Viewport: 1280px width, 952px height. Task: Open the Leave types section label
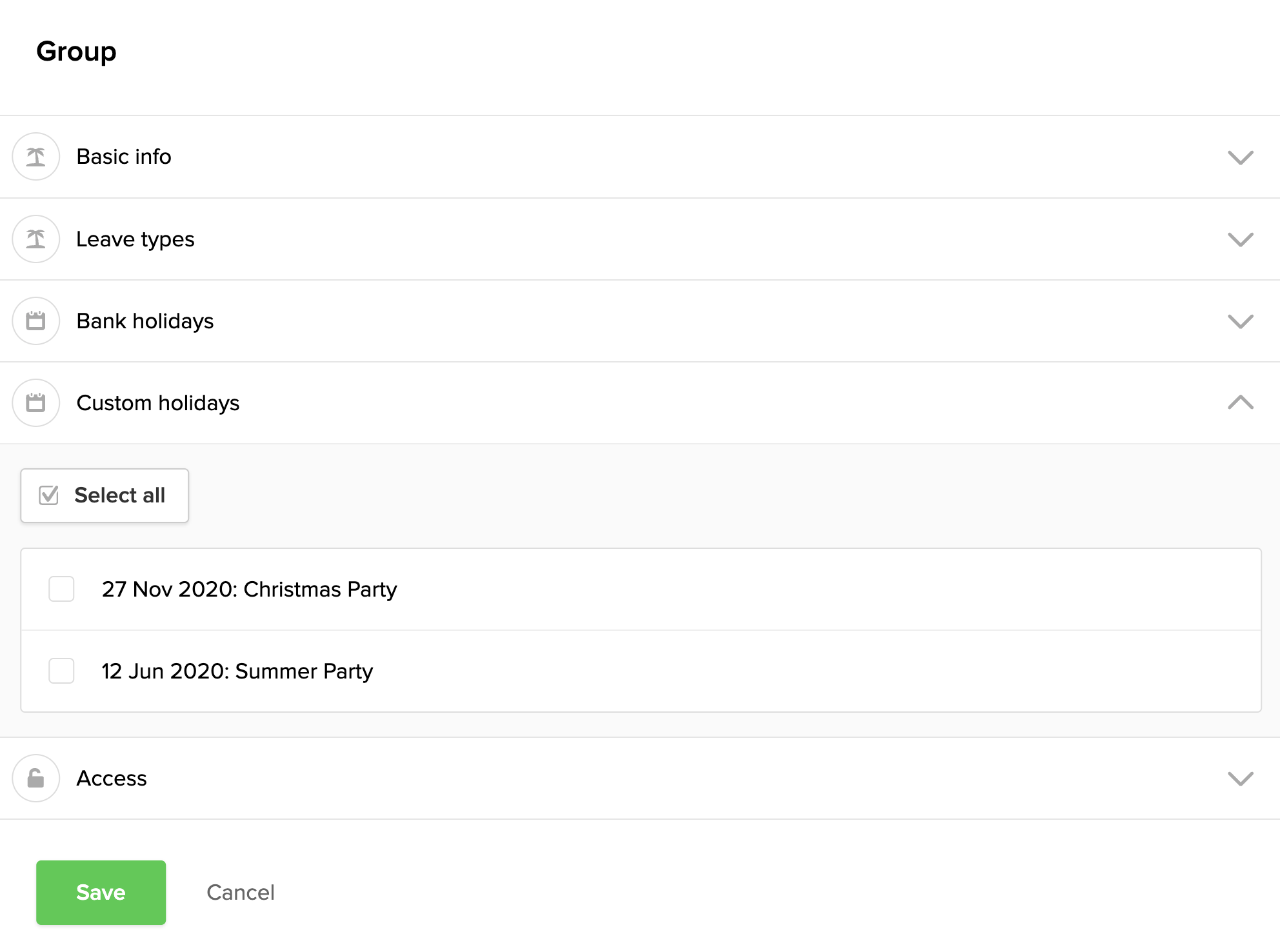tap(135, 239)
